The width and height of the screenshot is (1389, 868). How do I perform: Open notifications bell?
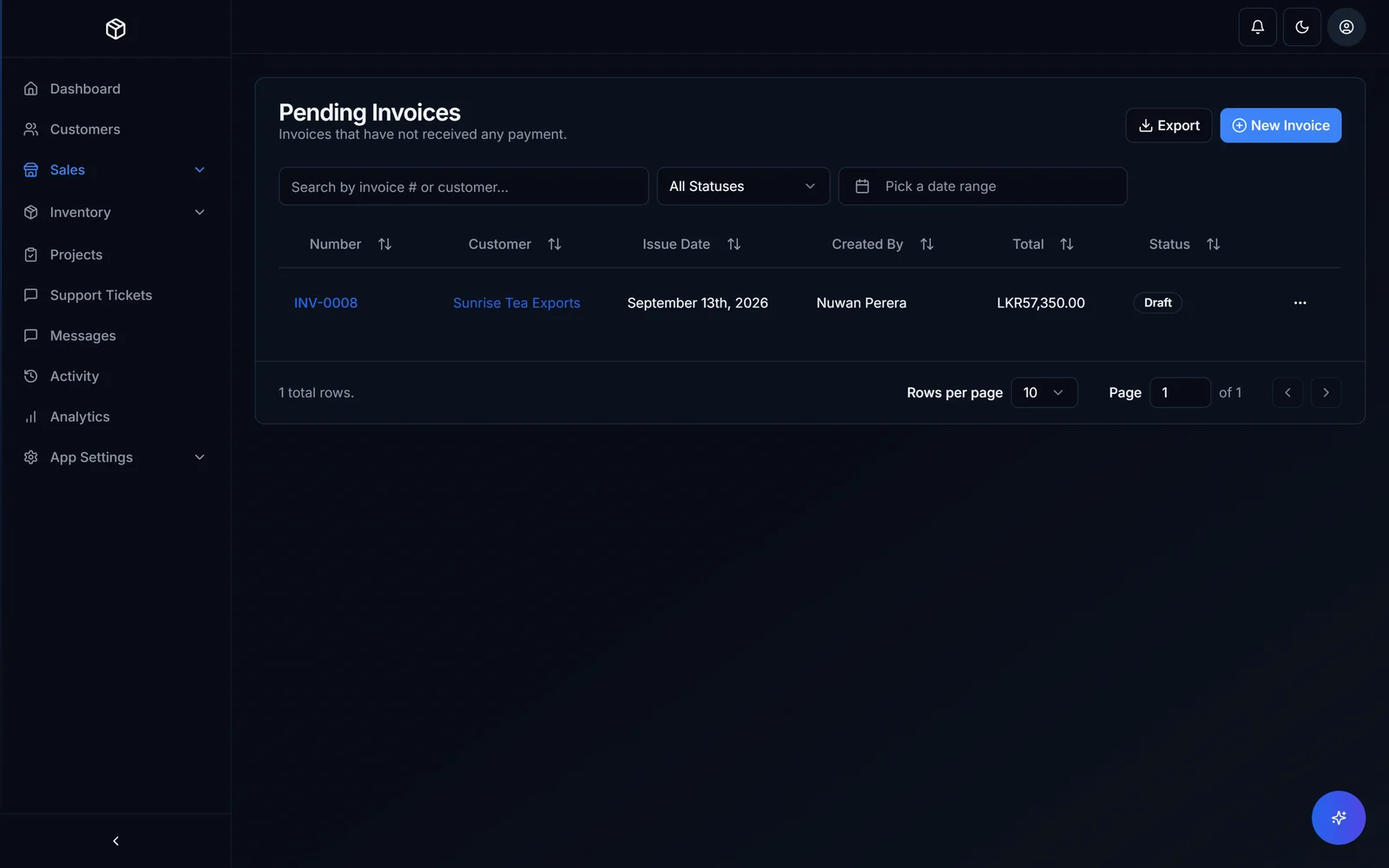(x=1257, y=27)
